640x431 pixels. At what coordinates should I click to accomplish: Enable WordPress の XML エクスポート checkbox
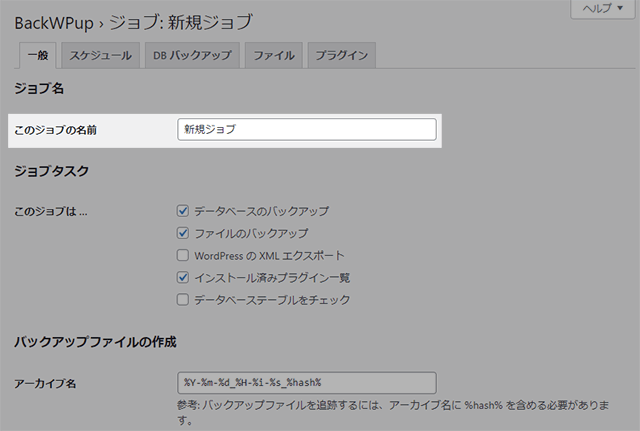[x=183, y=255]
